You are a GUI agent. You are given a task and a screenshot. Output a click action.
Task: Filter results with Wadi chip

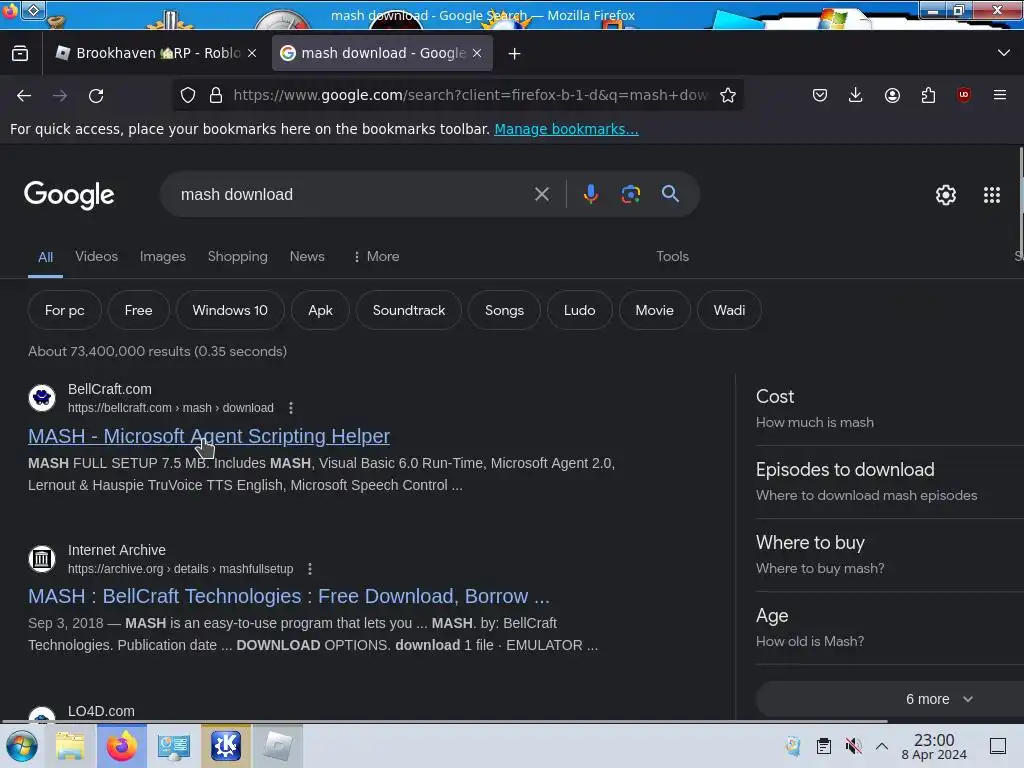click(x=729, y=310)
